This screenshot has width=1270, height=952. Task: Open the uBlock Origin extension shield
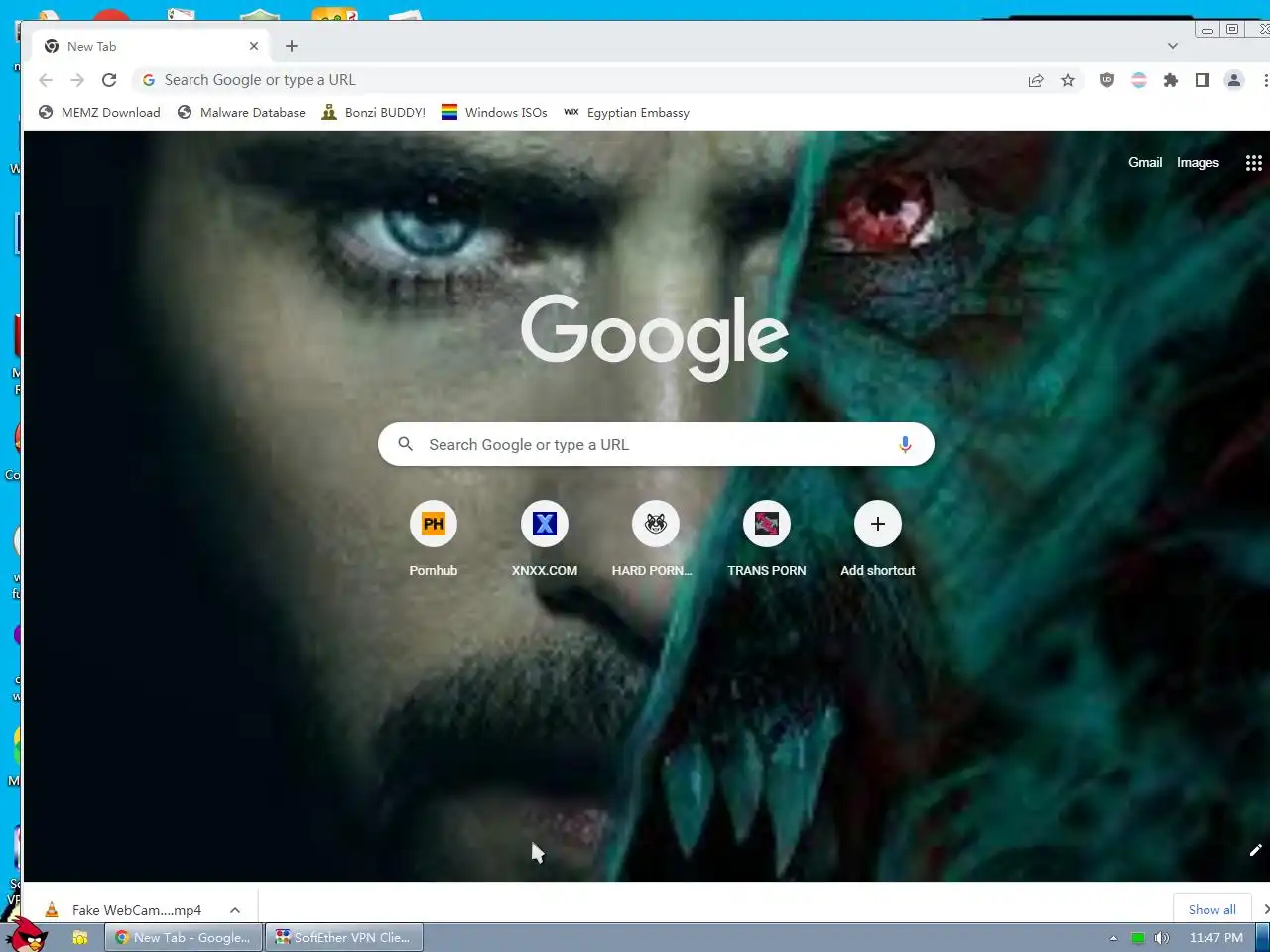pyautogui.click(x=1107, y=80)
